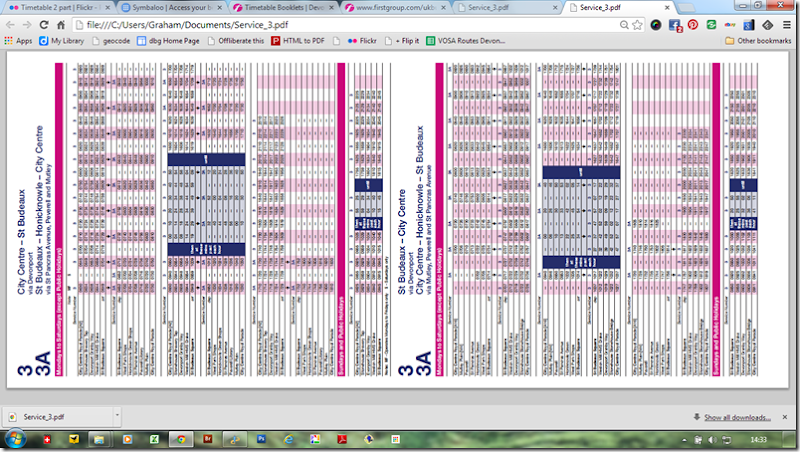800x452 pixels.
Task: Go back to the previous page
Action: [x=10, y=25]
